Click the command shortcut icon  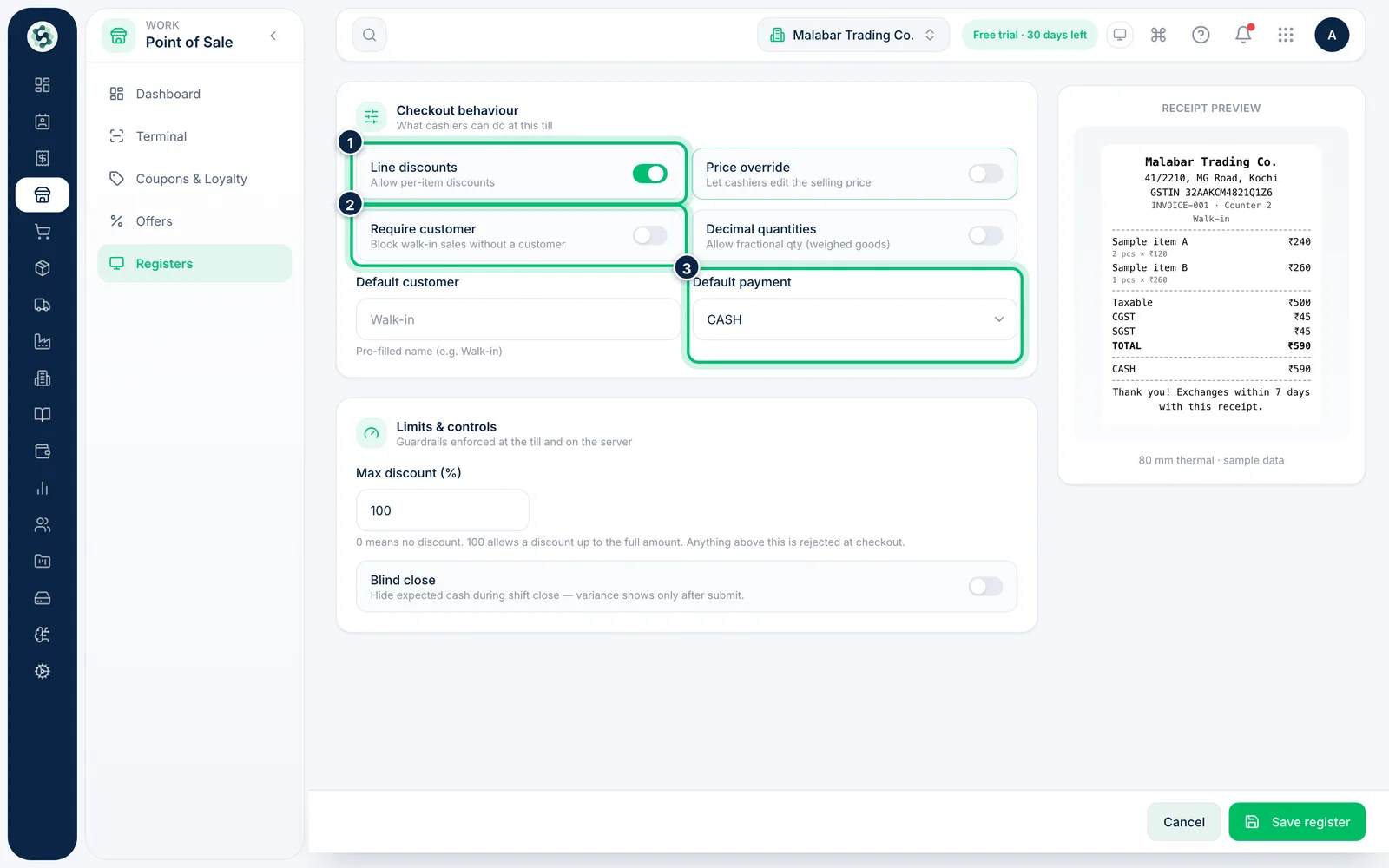point(1158,35)
